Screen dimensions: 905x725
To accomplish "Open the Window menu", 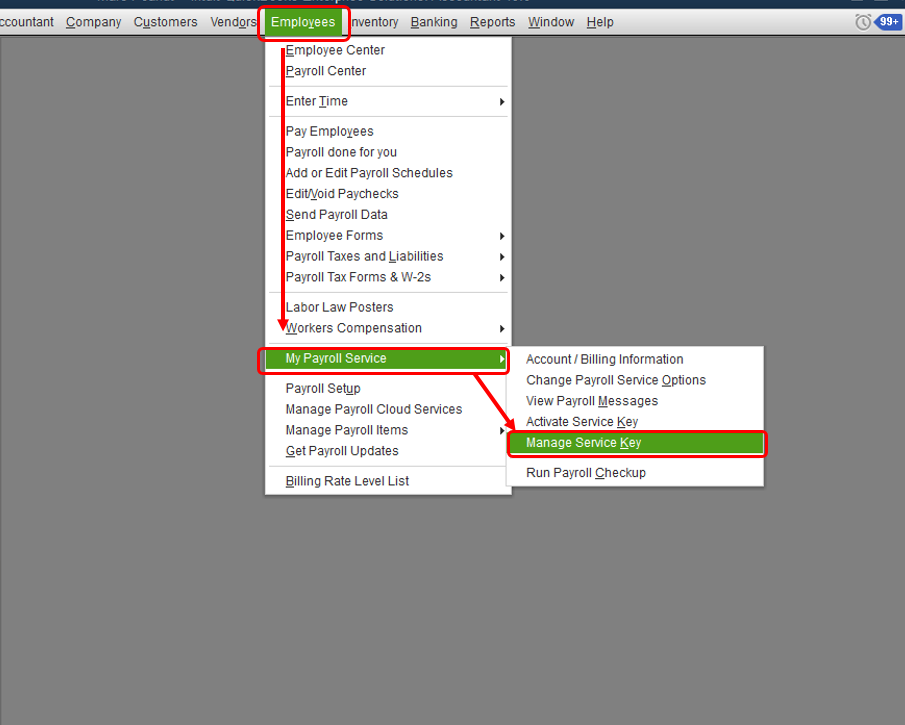I will pyautogui.click(x=551, y=22).
